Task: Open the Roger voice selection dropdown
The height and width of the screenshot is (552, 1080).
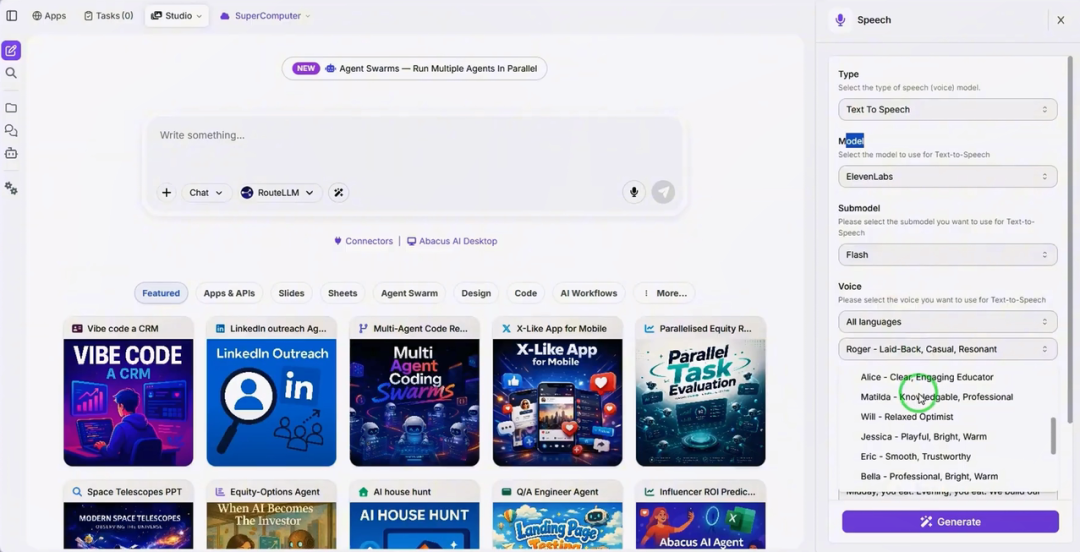Action: point(947,349)
